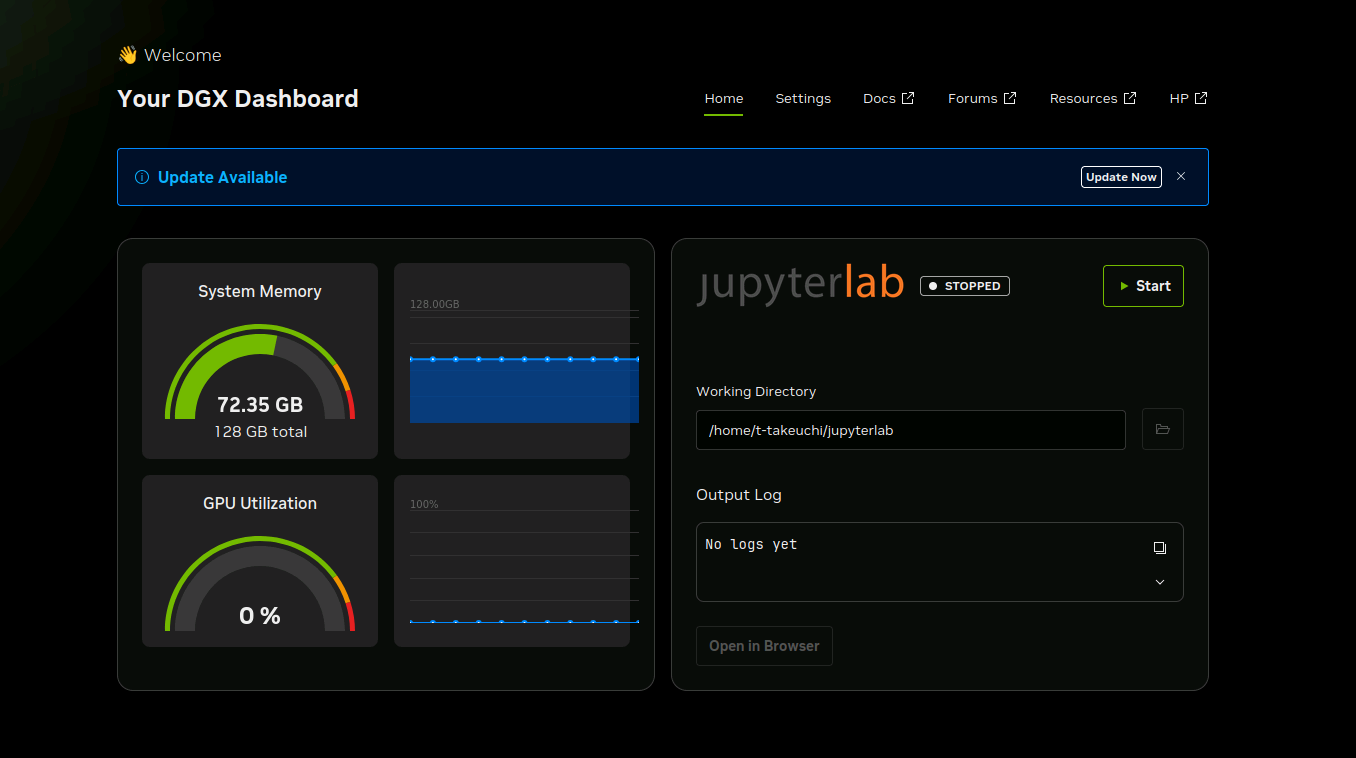
Task: Dismiss the Update Available banner with X
Action: pyautogui.click(x=1181, y=177)
